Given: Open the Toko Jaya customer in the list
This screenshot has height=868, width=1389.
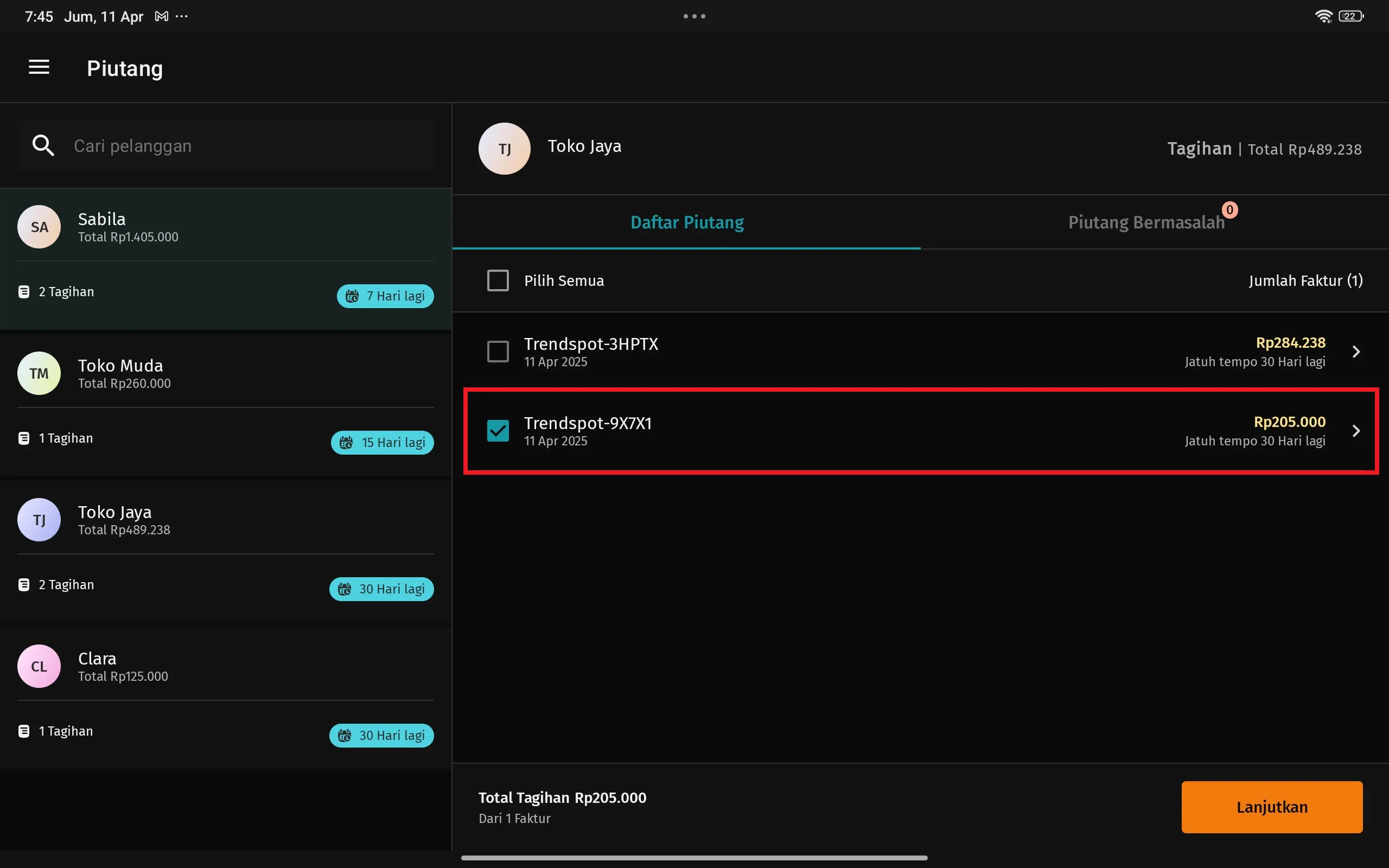Looking at the screenshot, I should (226, 552).
